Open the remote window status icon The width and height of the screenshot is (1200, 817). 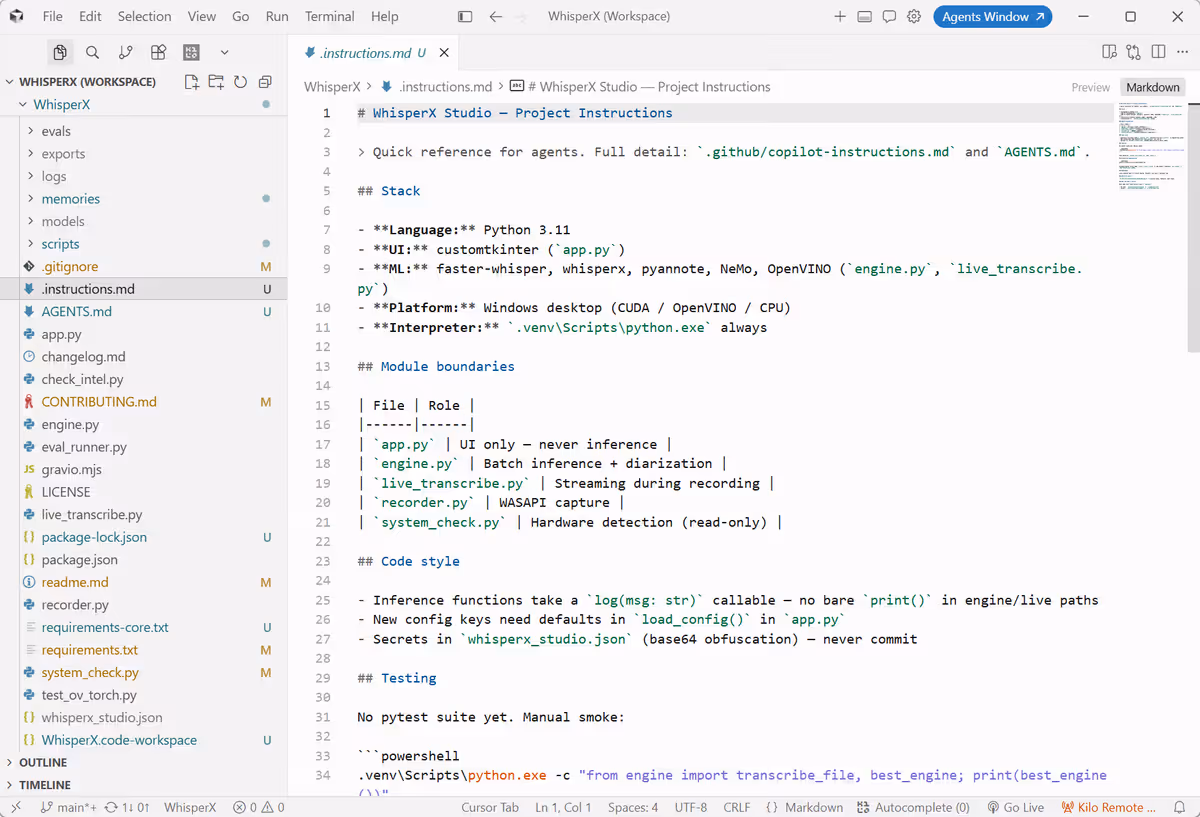pyautogui.click(x=15, y=807)
